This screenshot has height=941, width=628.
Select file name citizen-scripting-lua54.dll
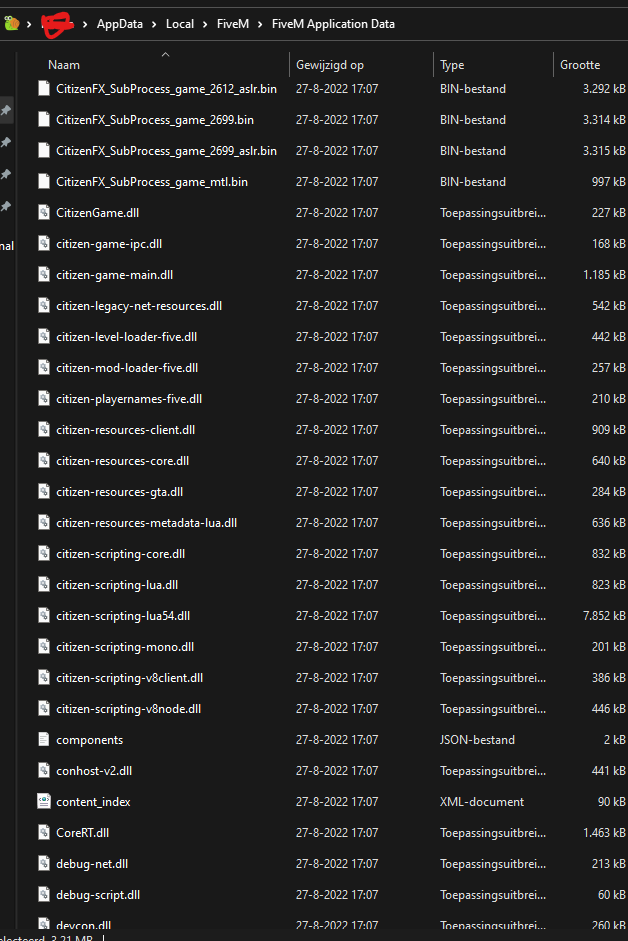123,616
